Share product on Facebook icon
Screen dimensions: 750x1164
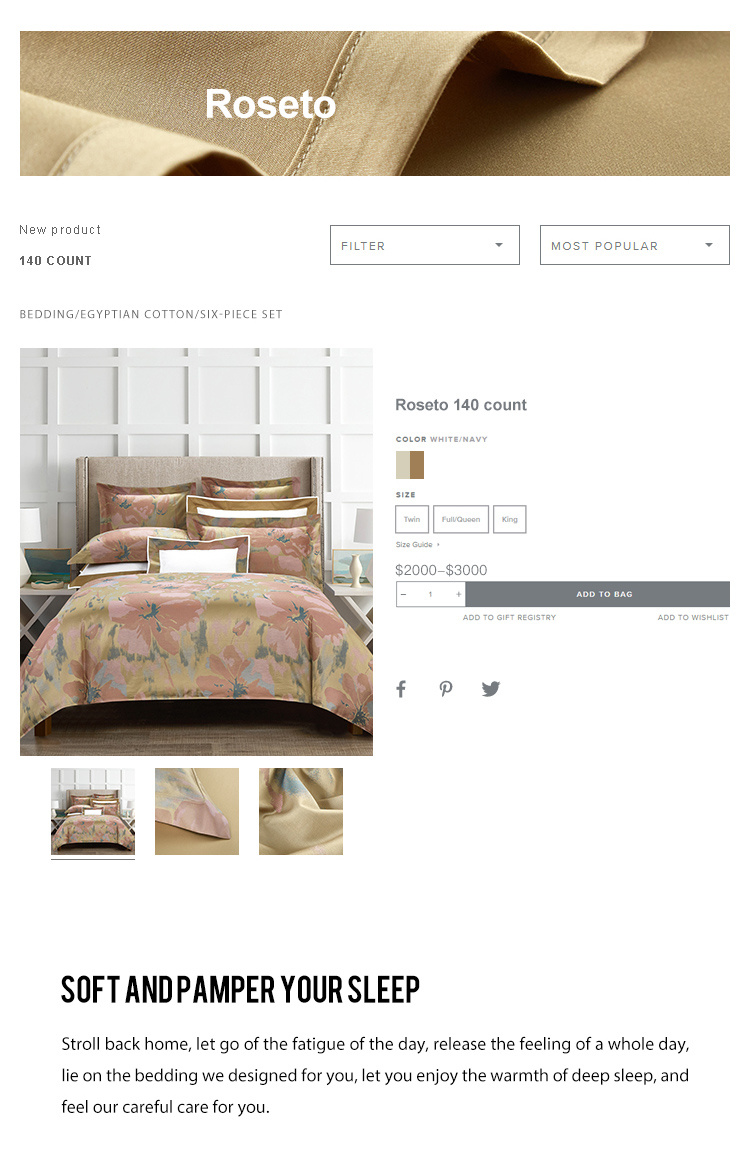coord(401,689)
